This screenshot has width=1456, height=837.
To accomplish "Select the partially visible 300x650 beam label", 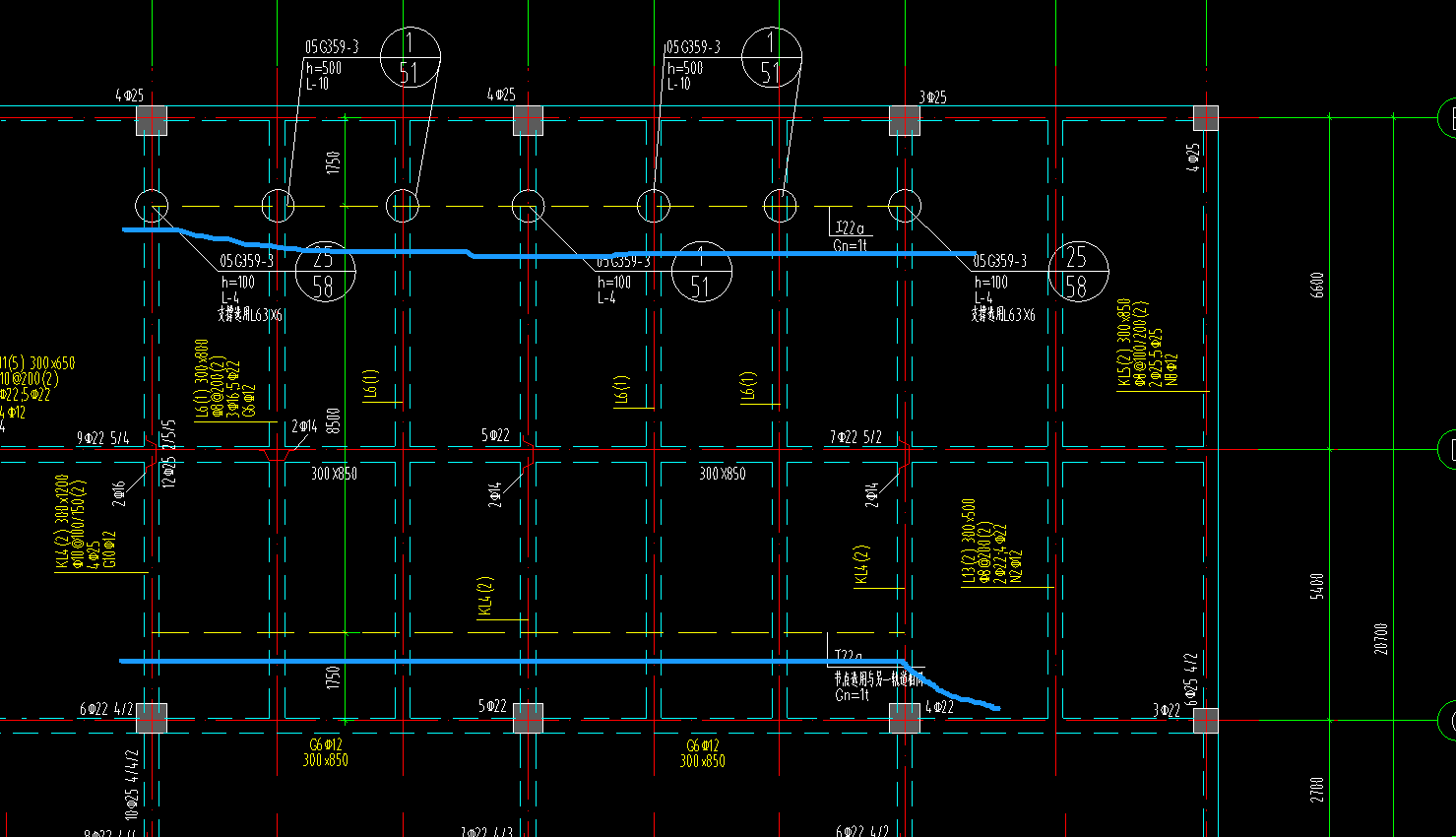I will pos(37,363).
